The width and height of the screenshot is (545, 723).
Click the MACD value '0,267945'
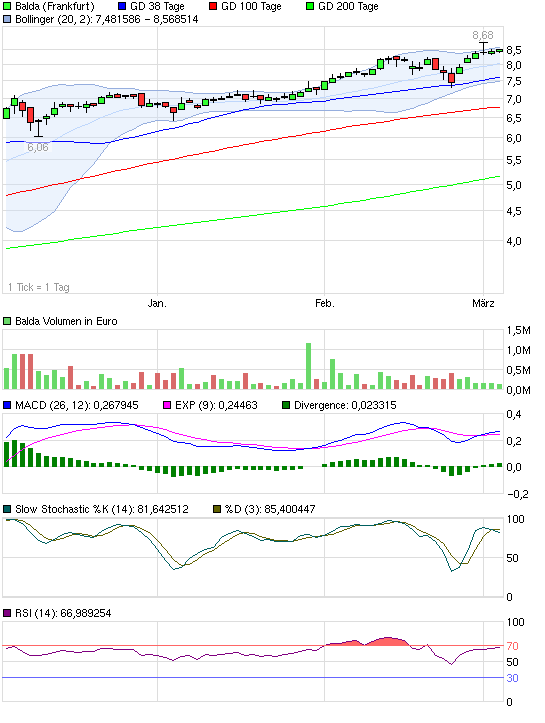pyautogui.click(x=116, y=405)
